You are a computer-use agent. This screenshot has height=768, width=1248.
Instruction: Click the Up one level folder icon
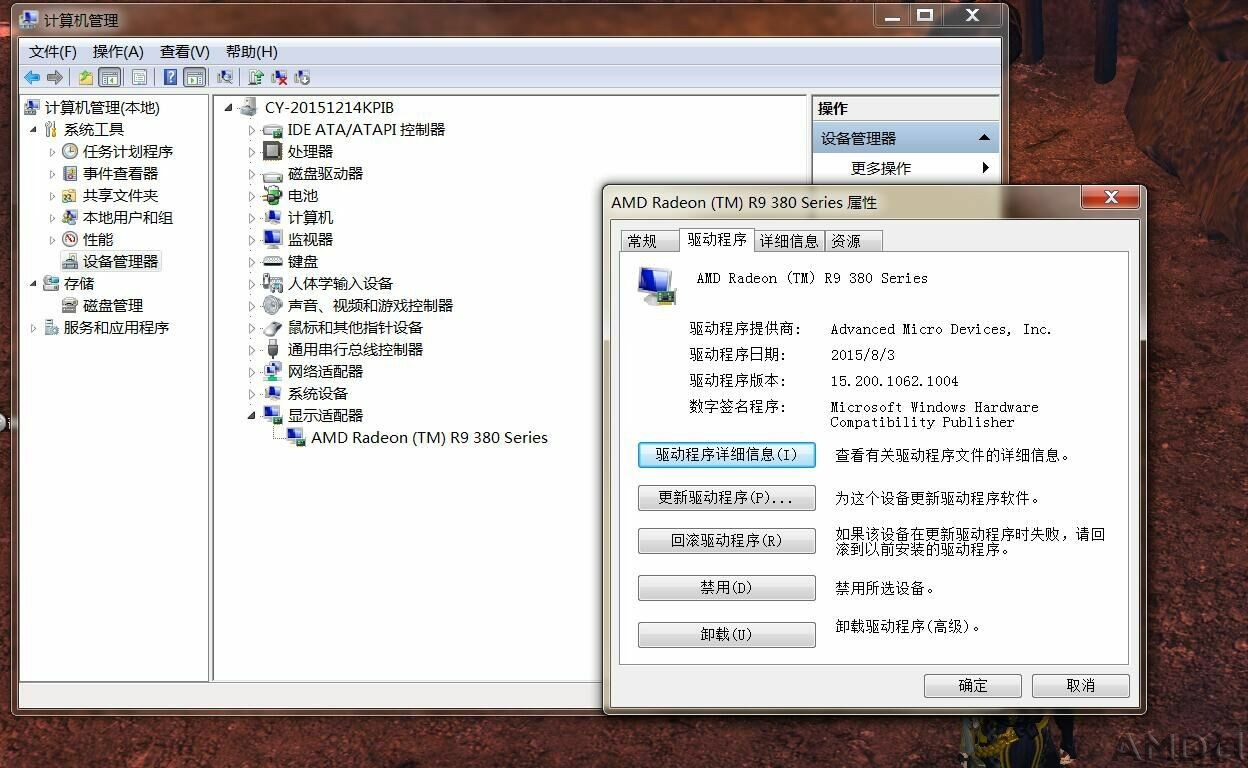click(86, 77)
